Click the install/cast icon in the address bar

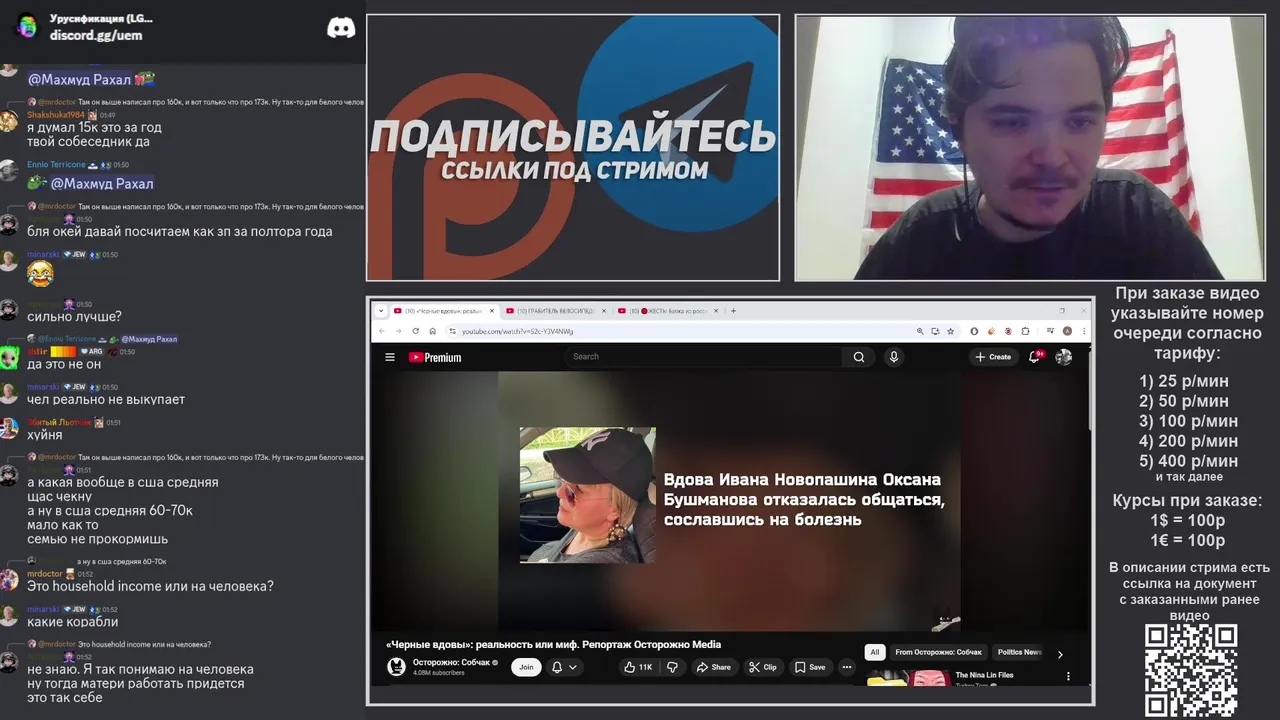click(x=935, y=331)
